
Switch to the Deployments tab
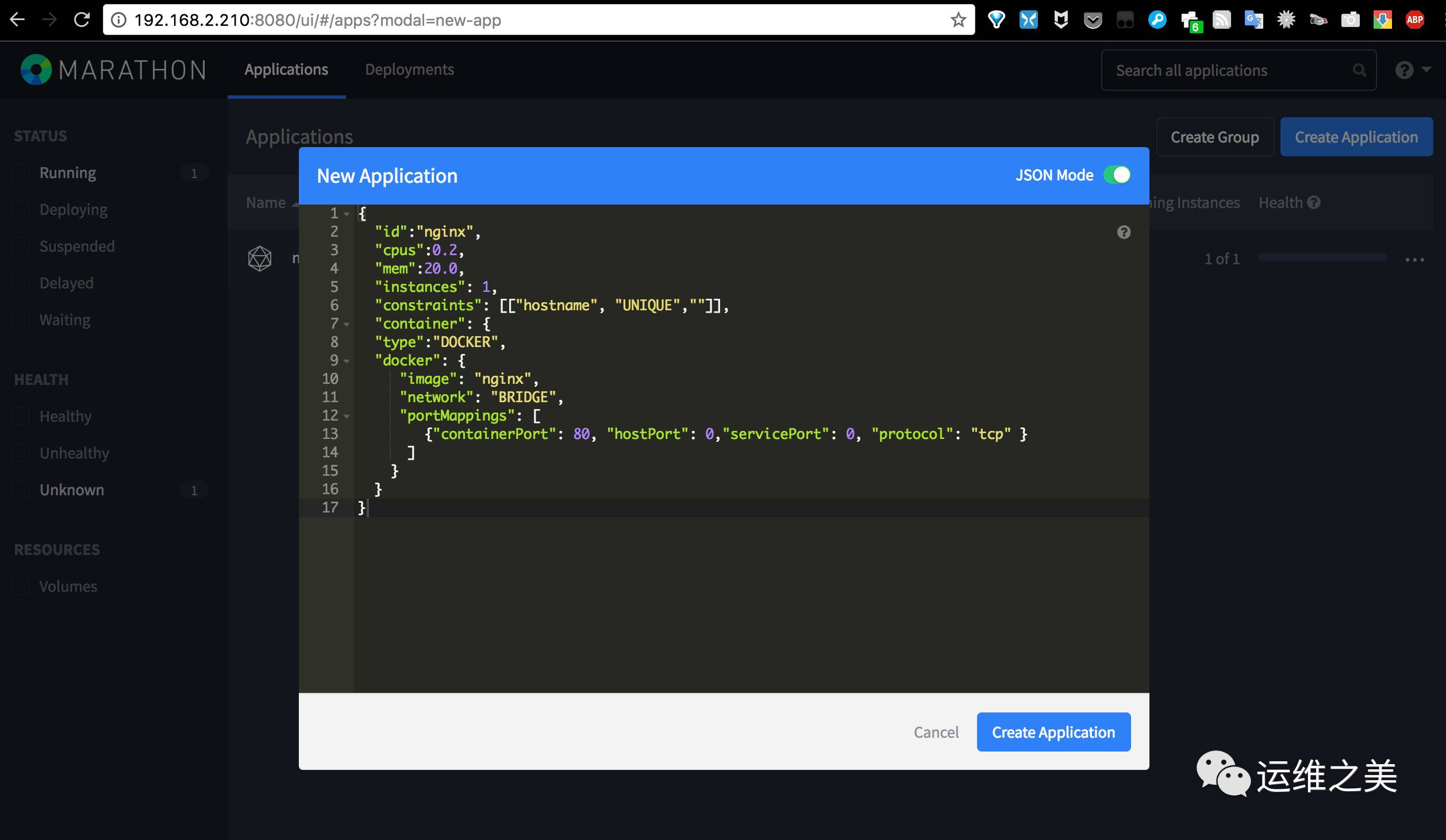click(410, 70)
